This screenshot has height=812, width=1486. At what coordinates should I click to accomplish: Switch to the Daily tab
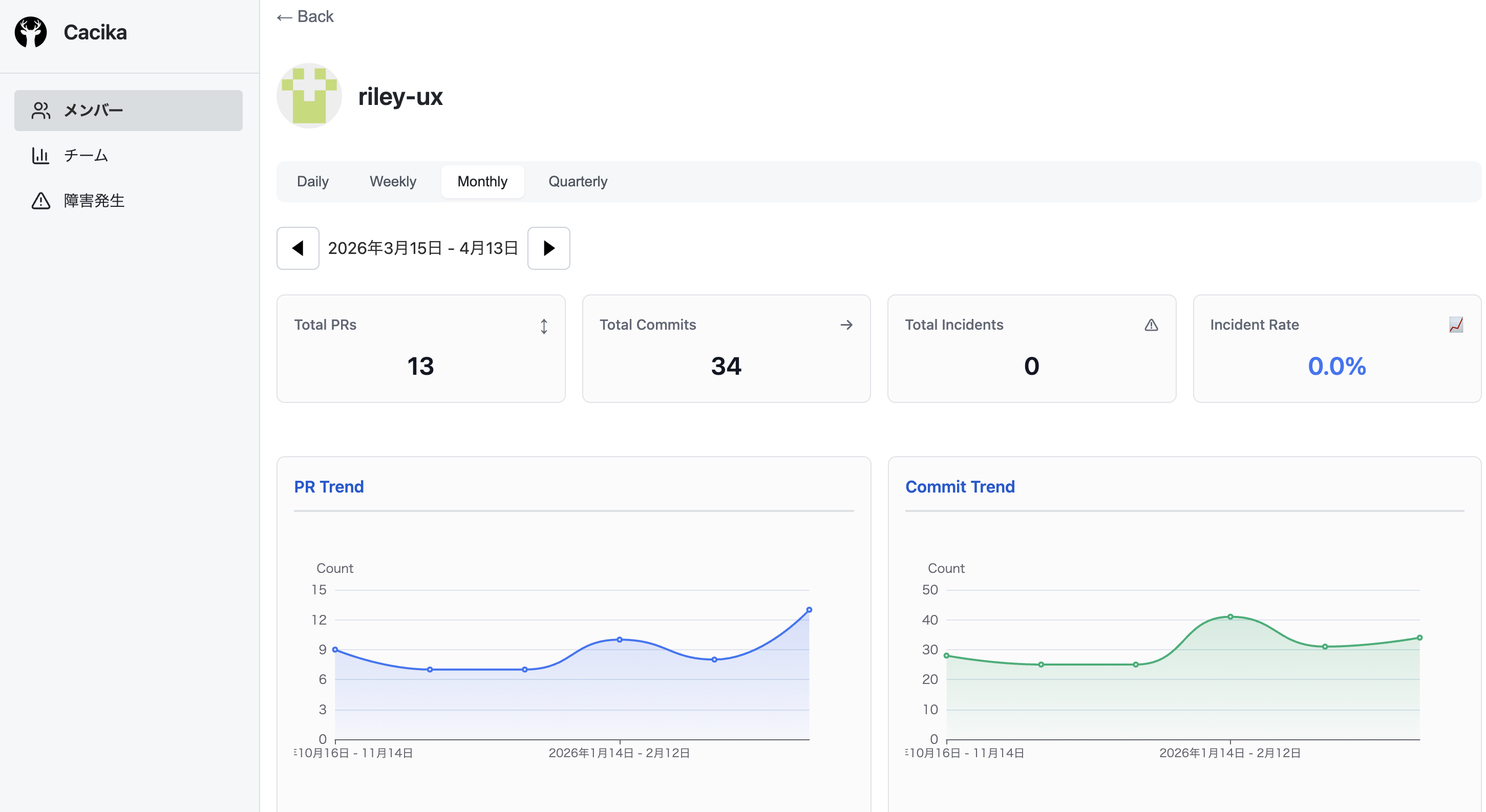tap(313, 182)
